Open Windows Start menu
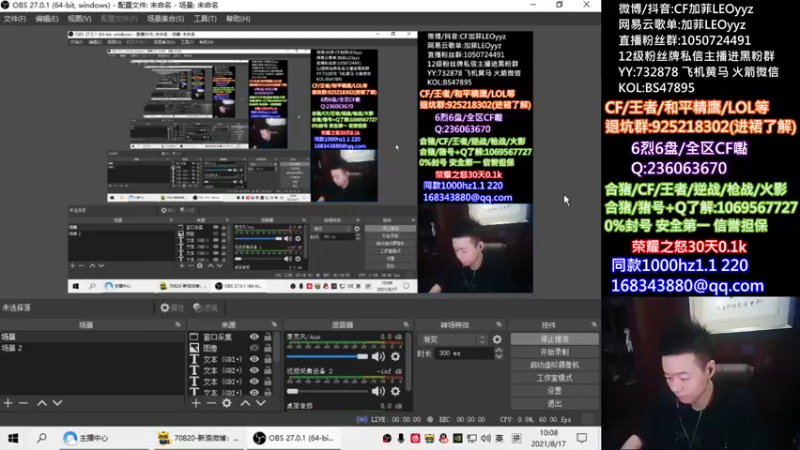 pyautogui.click(x=13, y=438)
